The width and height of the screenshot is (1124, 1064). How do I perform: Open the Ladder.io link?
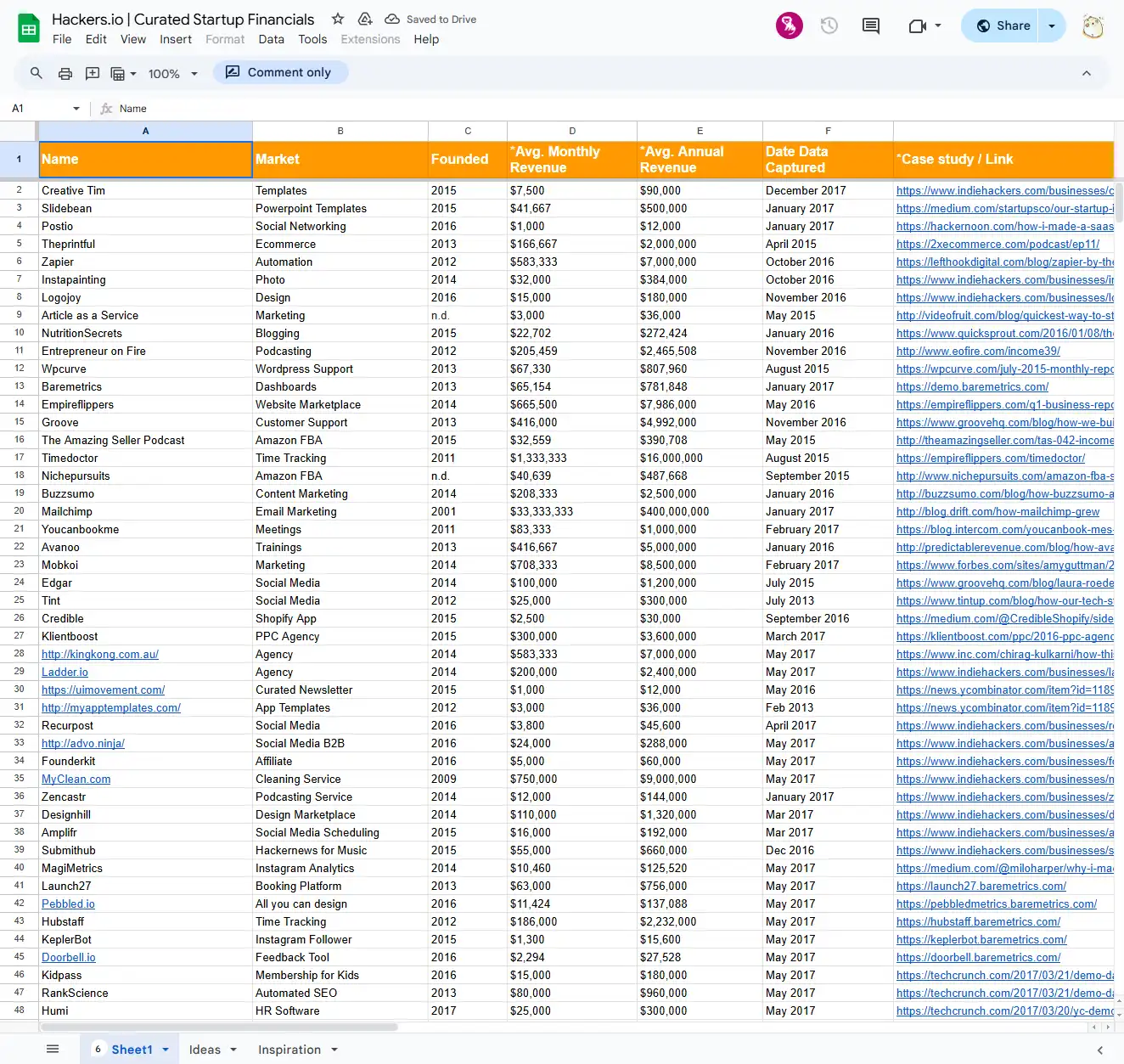(x=65, y=673)
